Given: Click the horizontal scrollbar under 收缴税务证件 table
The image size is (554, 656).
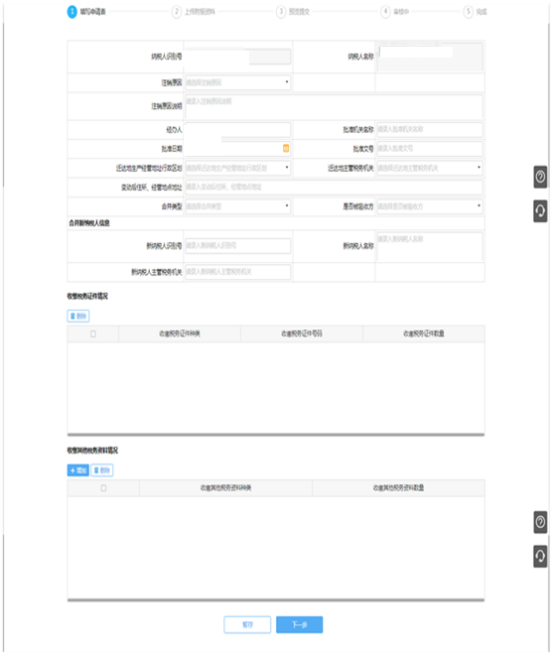Looking at the screenshot, I should 276,435.
